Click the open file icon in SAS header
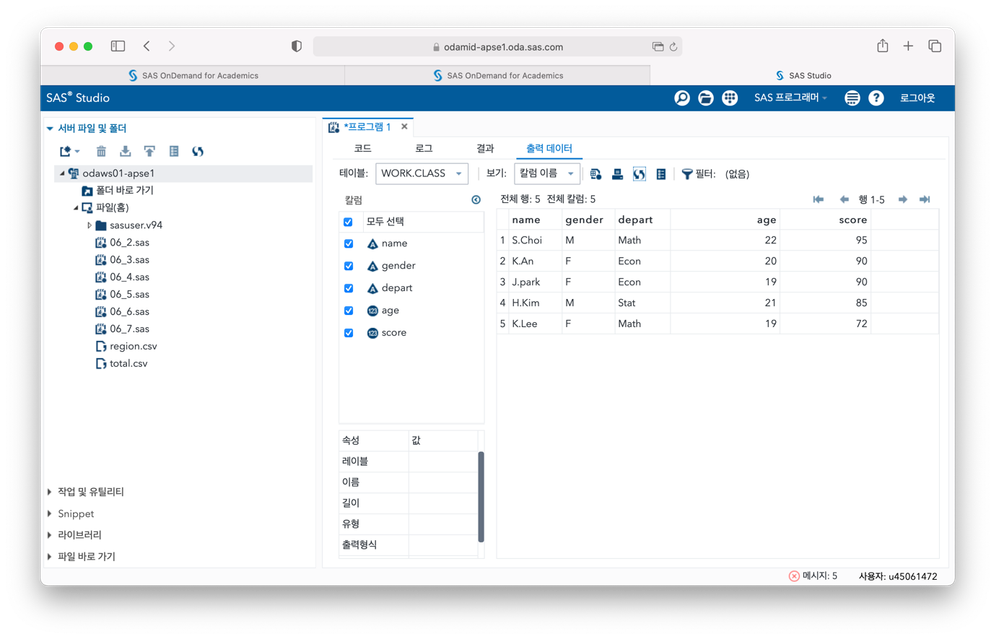The width and height of the screenshot is (999, 642). 705,98
